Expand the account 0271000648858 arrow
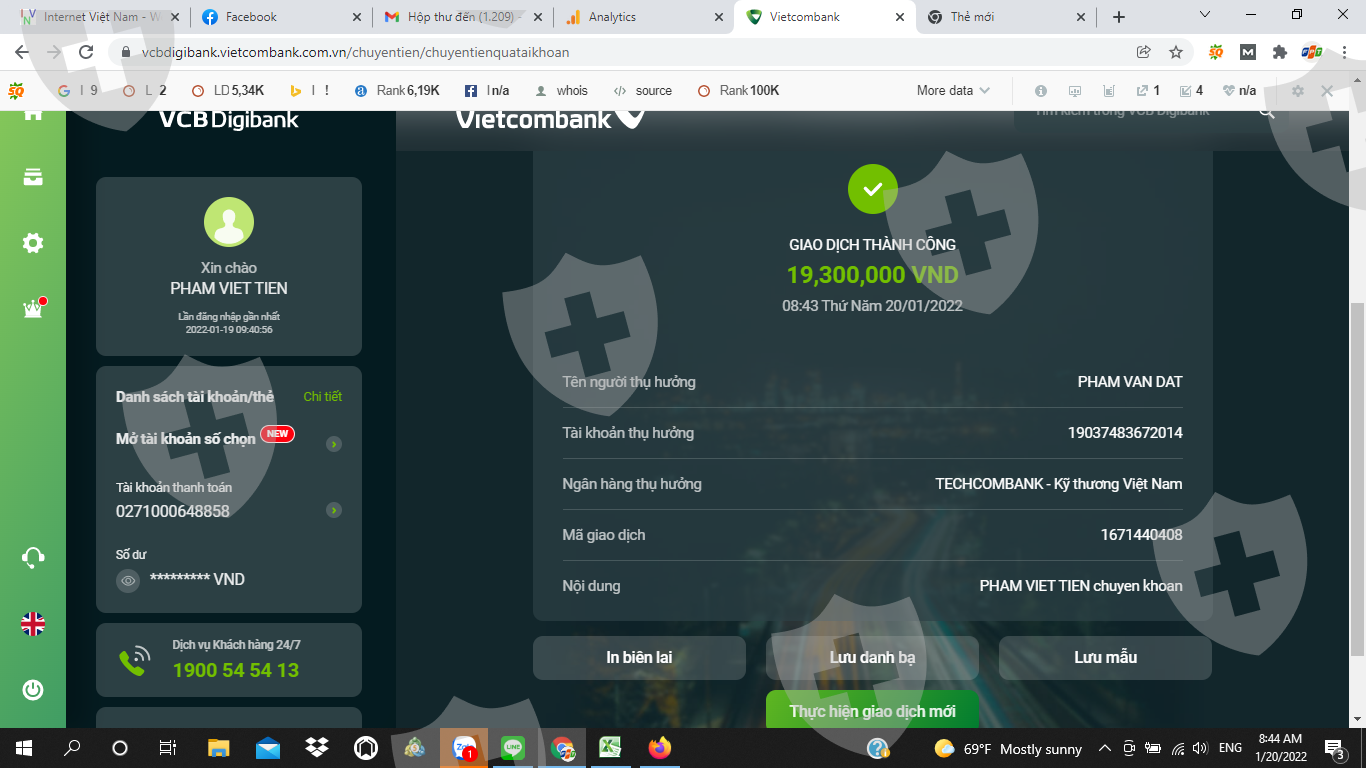Image resolution: width=1366 pixels, height=768 pixels. (334, 510)
